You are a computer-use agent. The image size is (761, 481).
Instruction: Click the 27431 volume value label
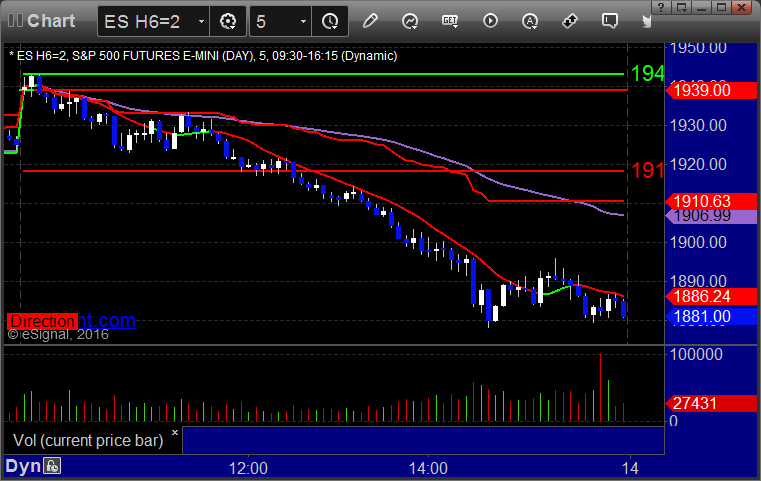click(x=711, y=403)
